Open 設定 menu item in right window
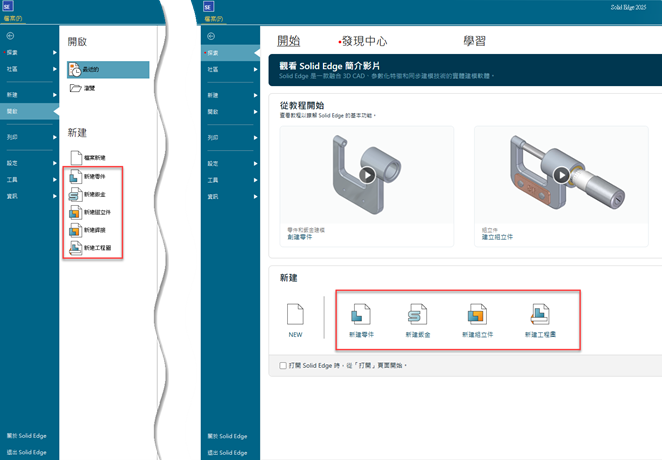Viewport: 662px width, 460px height. click(x=231, y=163)
